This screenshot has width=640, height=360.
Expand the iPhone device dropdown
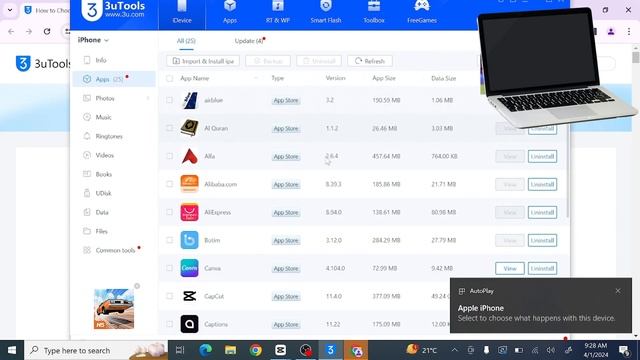point(93,40)
